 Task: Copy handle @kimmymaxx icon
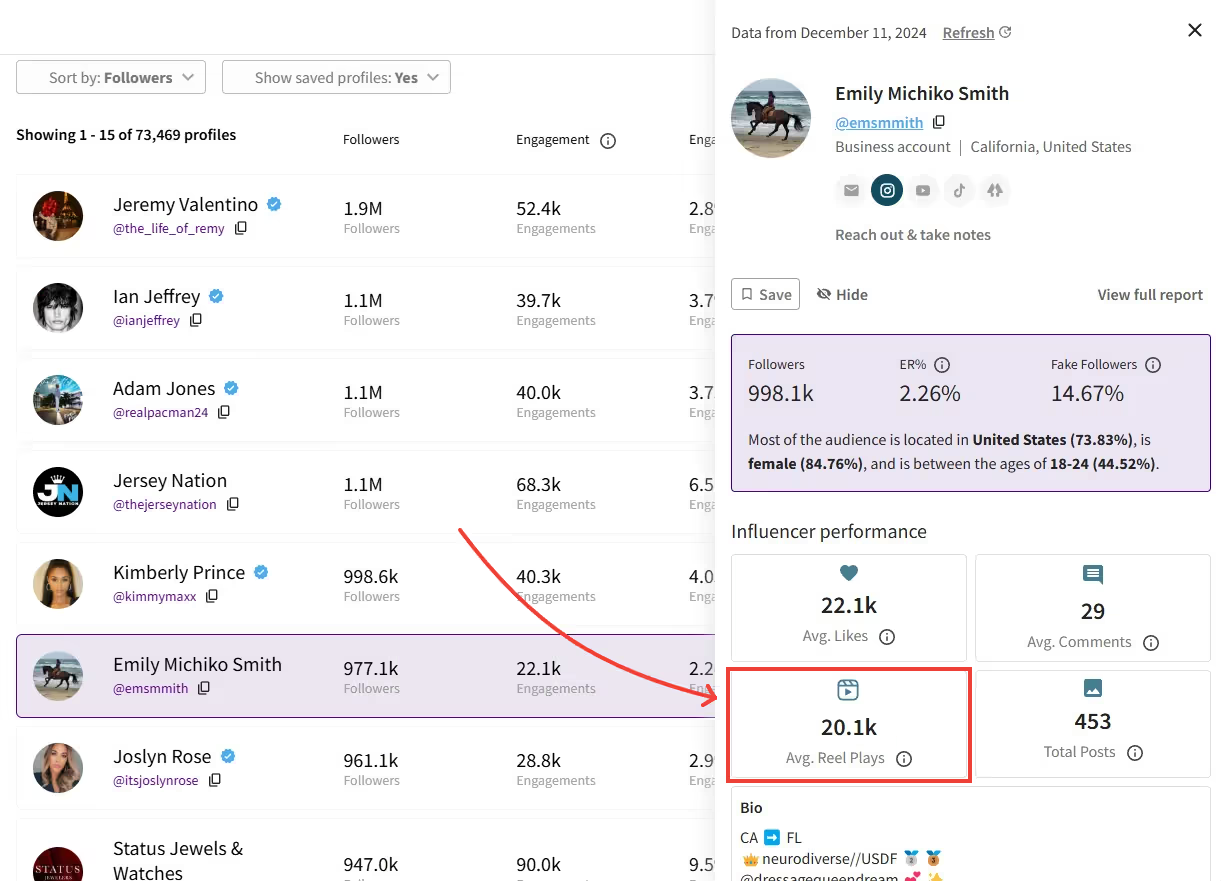click(212, 596)
